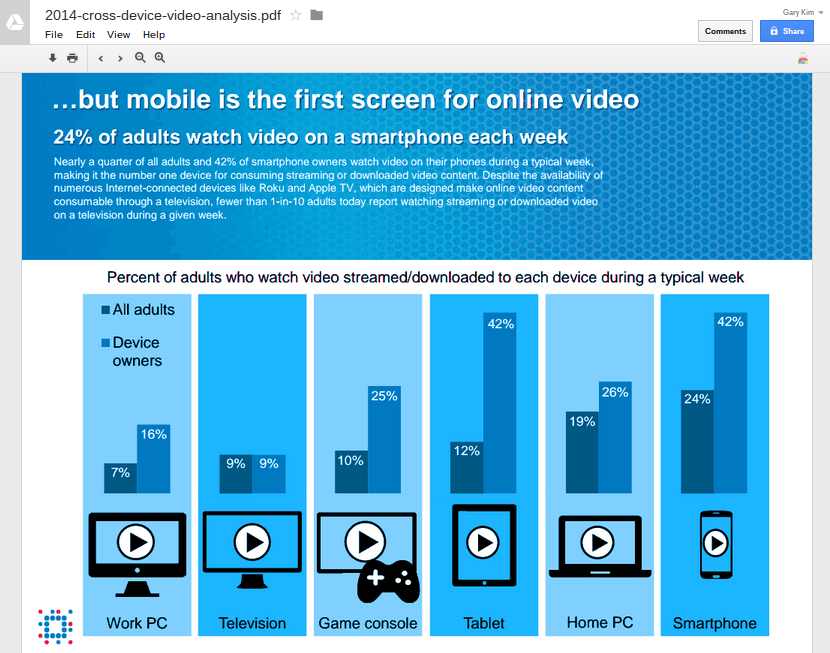Open the Edit menu
Screen dimensions: 830x653
tap(85, 34)
